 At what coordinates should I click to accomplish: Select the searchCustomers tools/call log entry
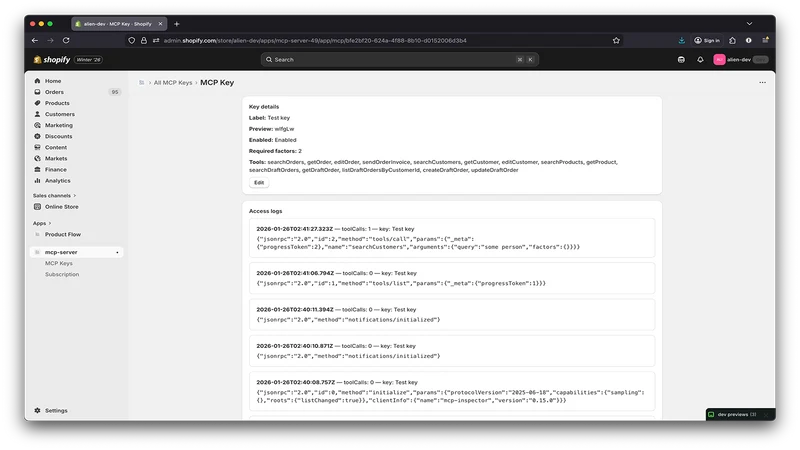[x=452, y=238]
